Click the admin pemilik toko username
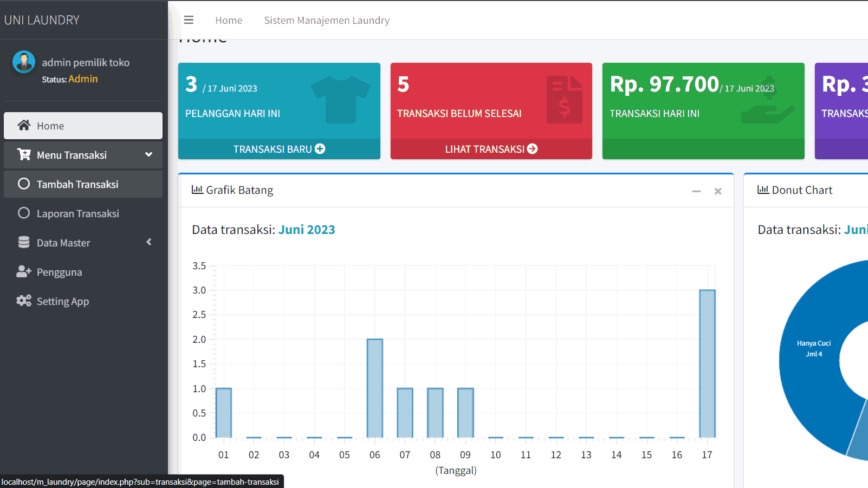 (x=86, y=63)
